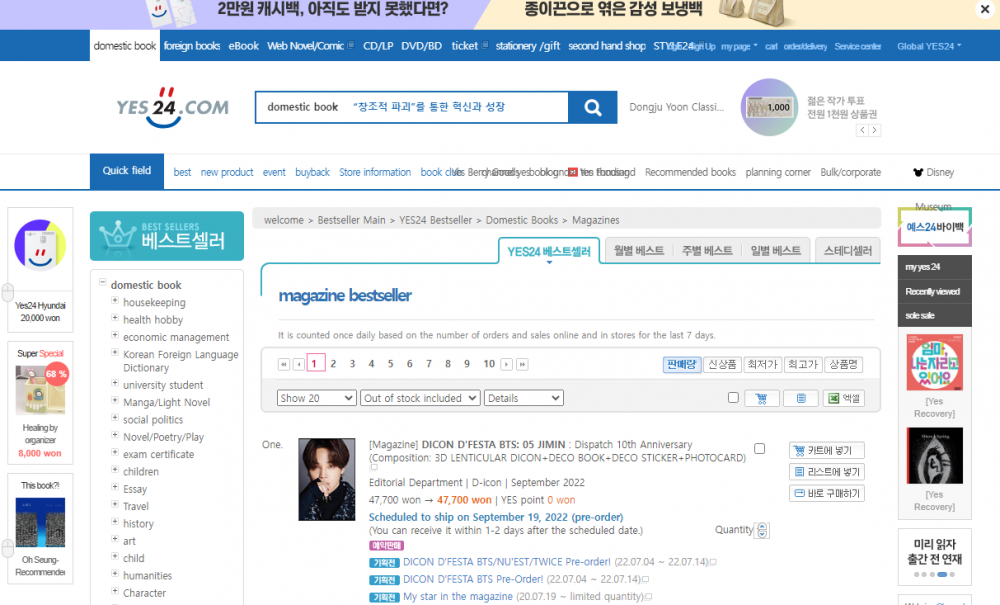Go to previous page using single arrow

coord(298,364)
